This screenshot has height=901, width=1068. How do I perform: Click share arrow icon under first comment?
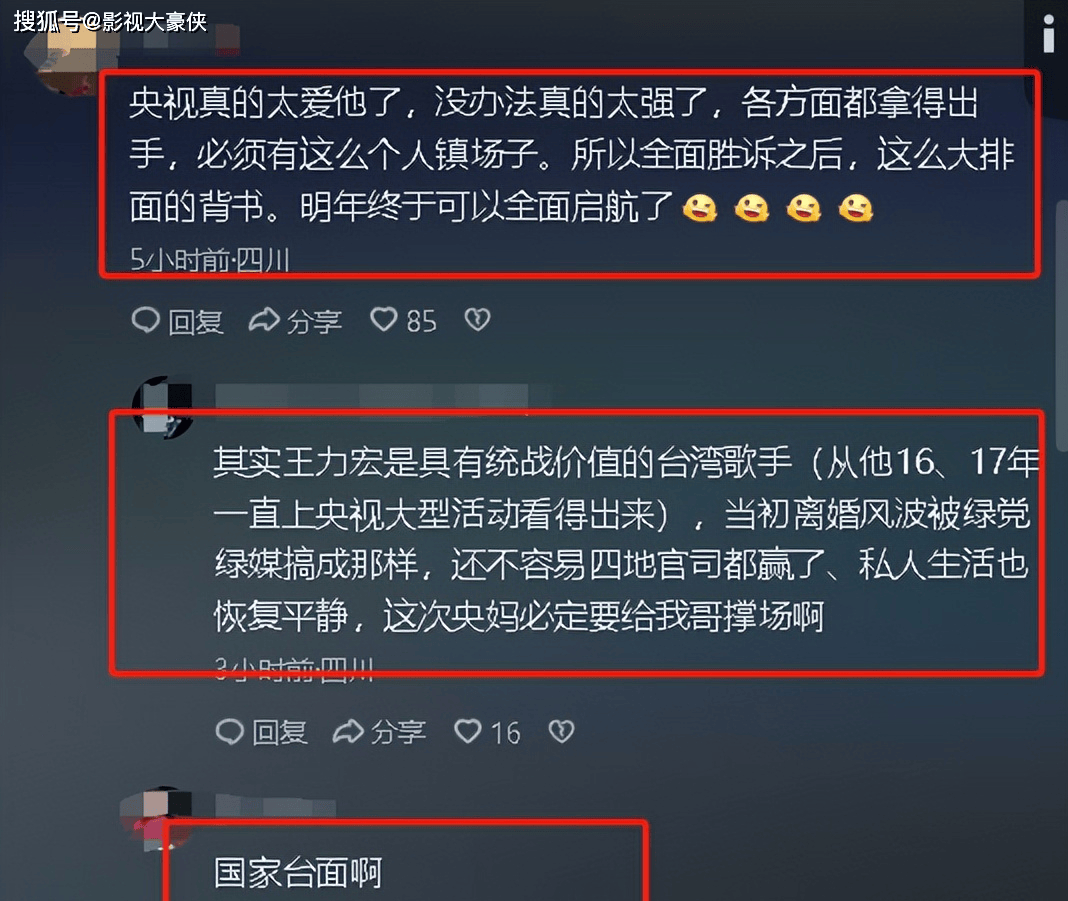click(x=264, y=319)
